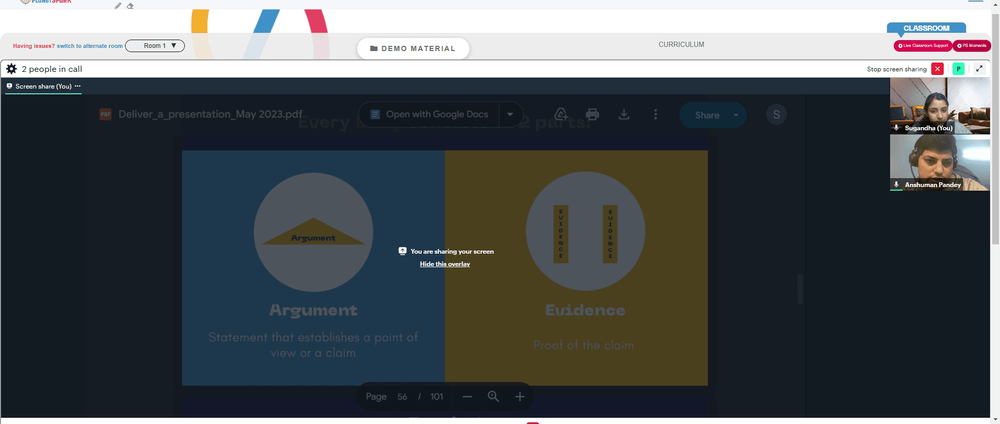
Task: Zoom out with the minus icon
Action: click(x=467, y=397)
